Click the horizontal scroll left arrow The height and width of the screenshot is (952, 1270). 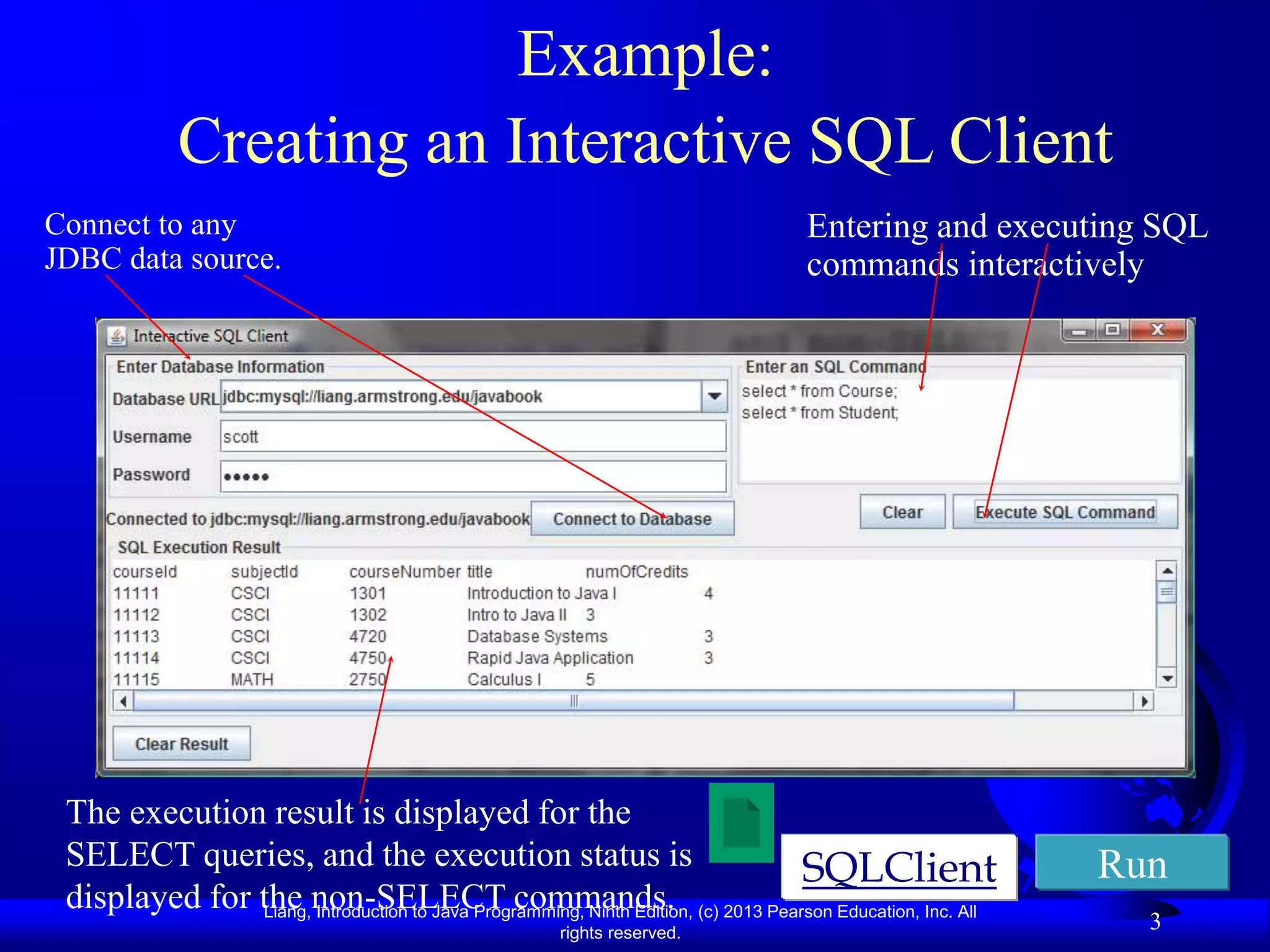(123, 702)
